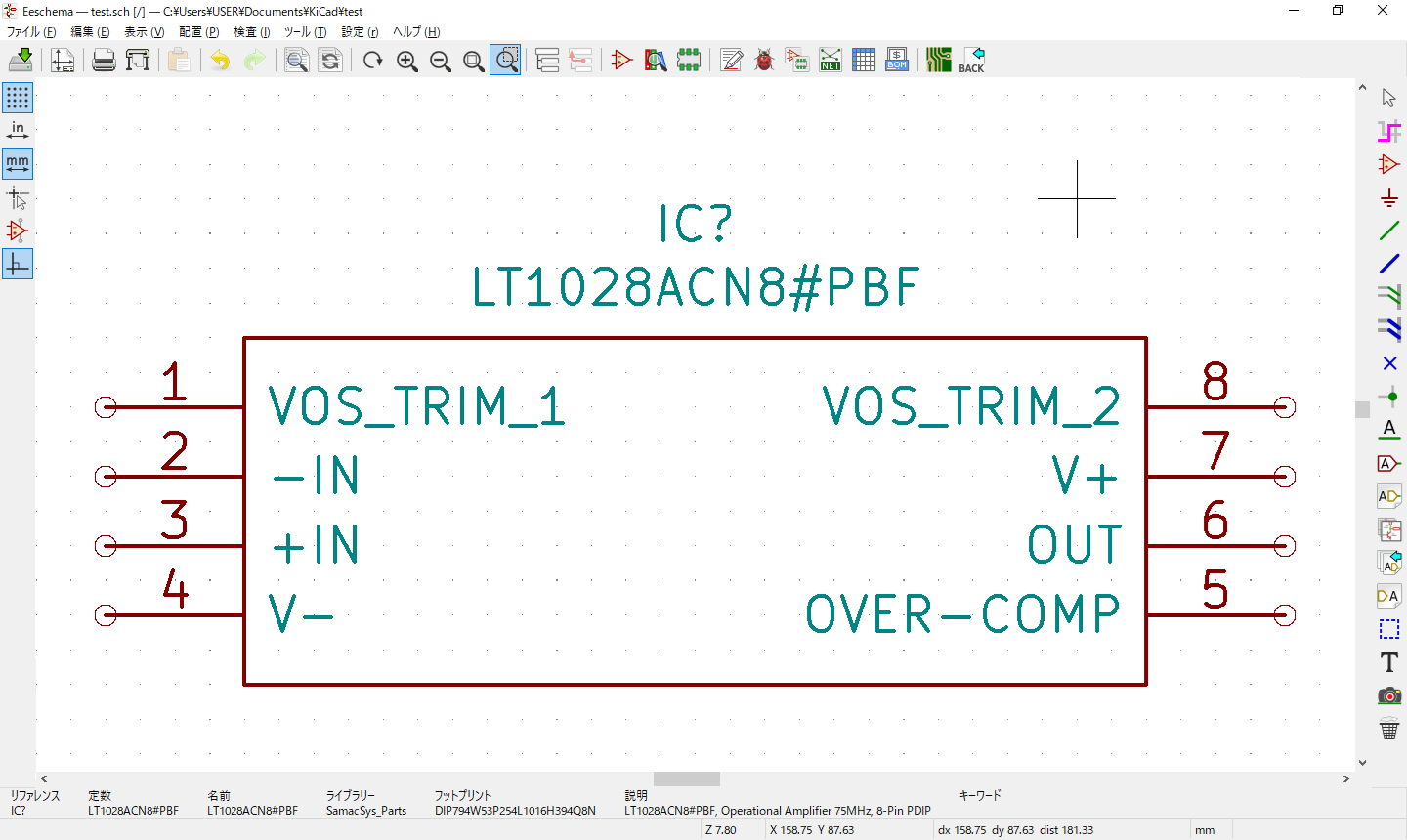The width and height of the screenshot is (1407, 840).
Task: Open Pcbnew from the toolbar
Action: coord(939,60)
